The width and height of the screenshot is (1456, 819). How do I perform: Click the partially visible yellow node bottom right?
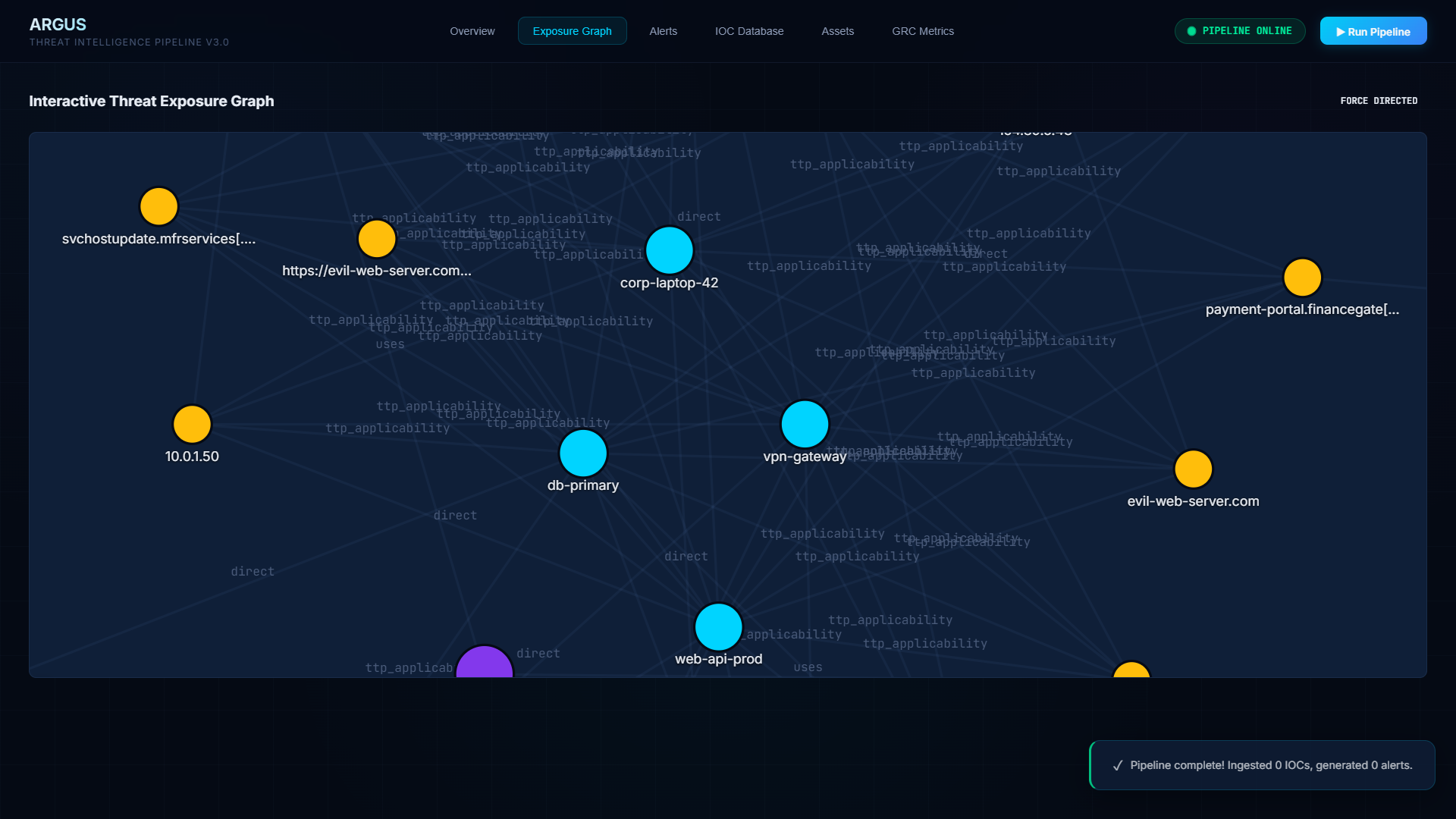pyautogui.click(x=1131, y=670)
